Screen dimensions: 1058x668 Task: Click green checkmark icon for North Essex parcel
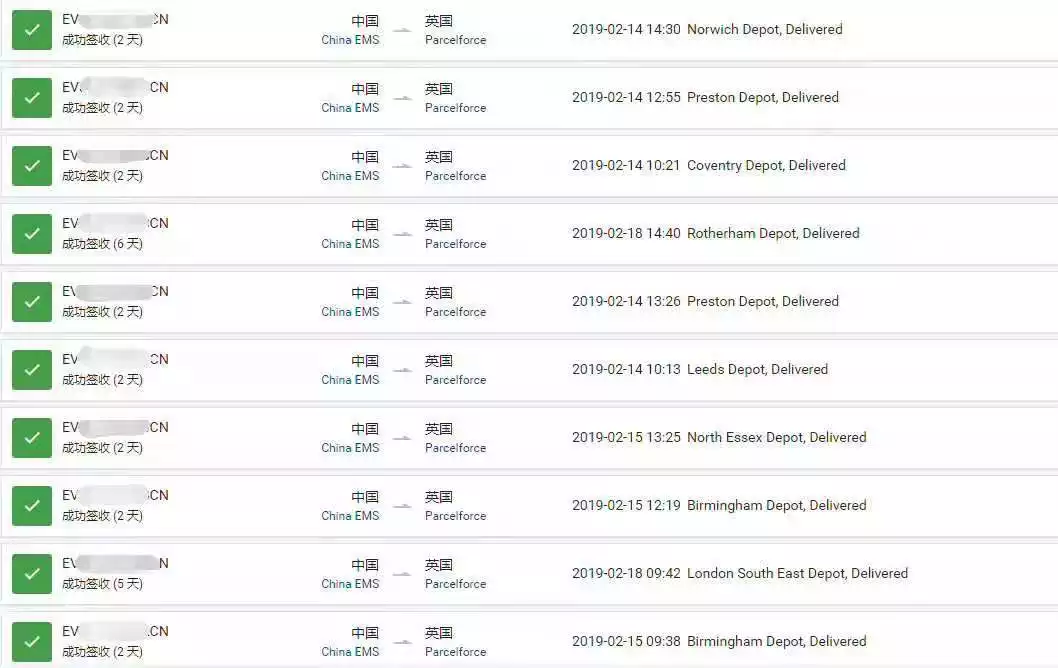32,438
